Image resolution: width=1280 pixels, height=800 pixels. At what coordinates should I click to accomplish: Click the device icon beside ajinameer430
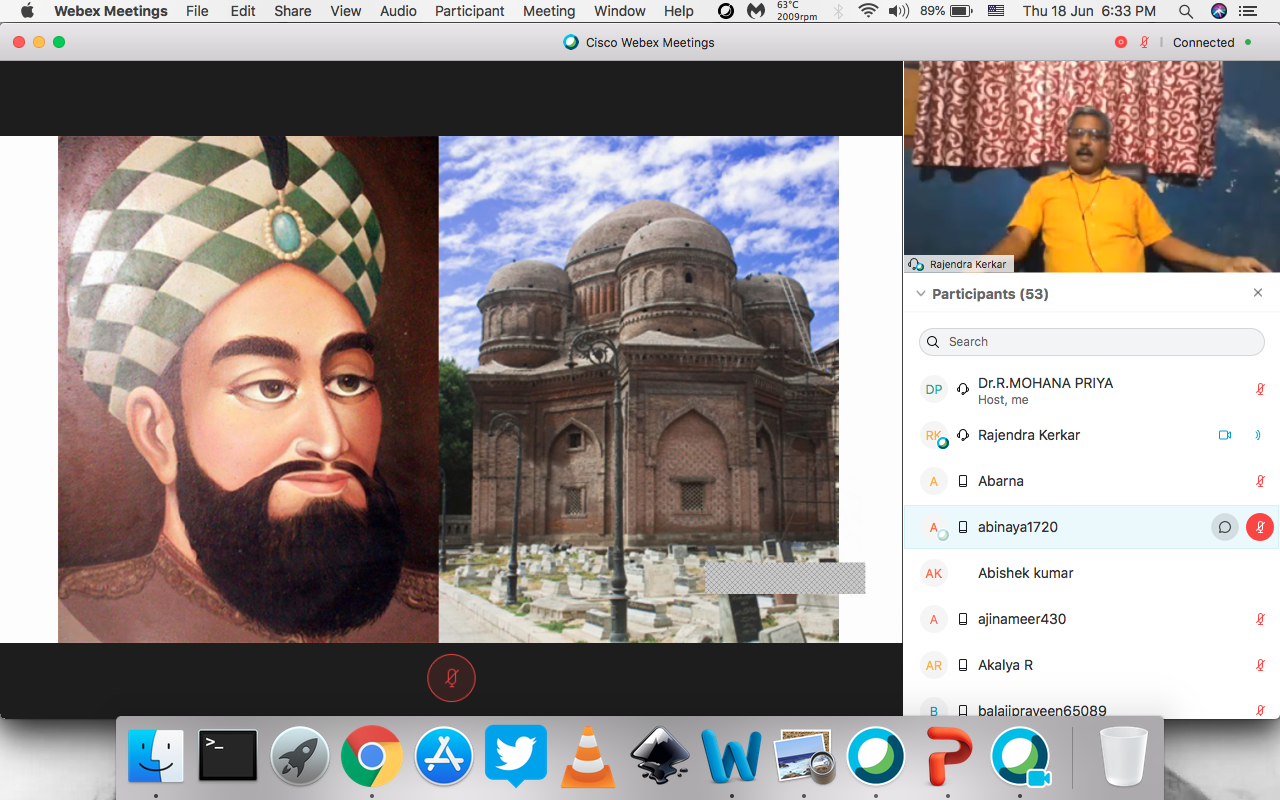963,619
